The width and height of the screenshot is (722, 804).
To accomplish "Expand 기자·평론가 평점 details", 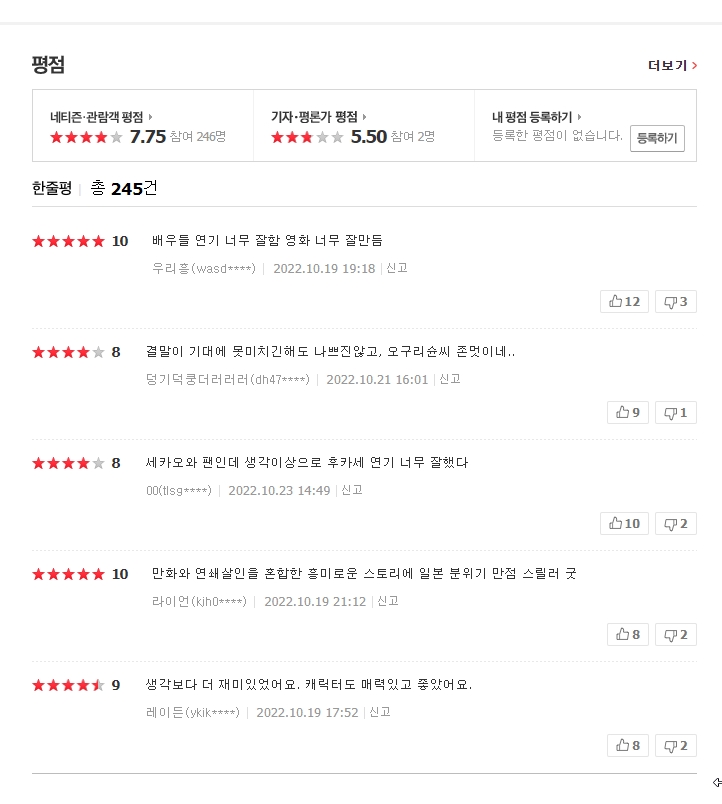I will [318, 117].
